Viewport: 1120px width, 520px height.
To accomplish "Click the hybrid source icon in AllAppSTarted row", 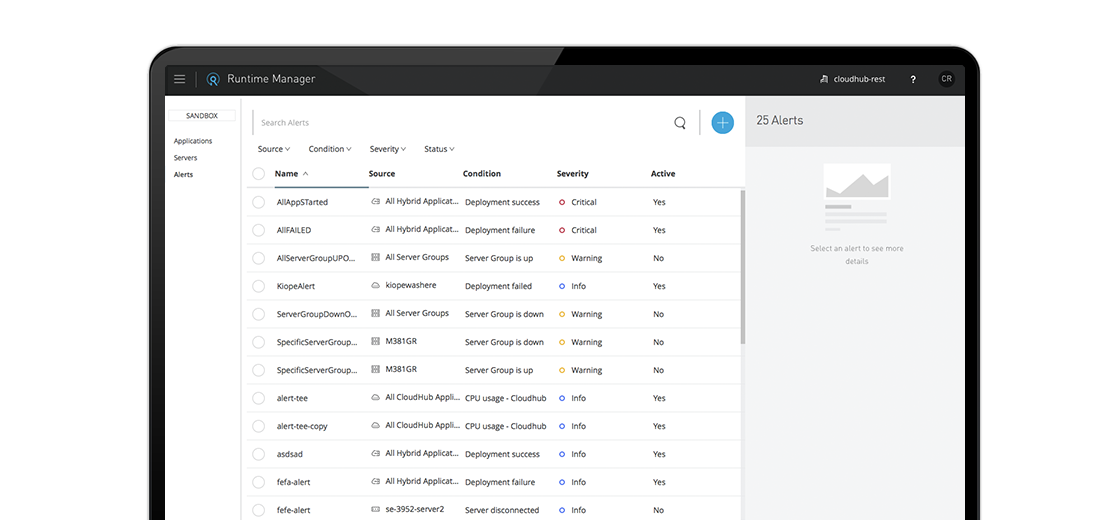I will coord(375,201).
